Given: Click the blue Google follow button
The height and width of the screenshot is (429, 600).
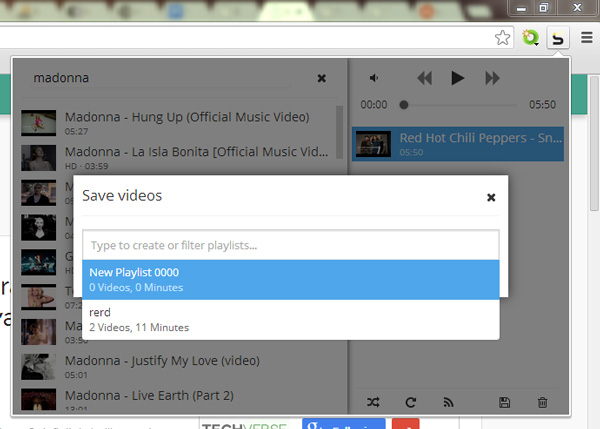Looking at the screenshot, I should point(344,424).
